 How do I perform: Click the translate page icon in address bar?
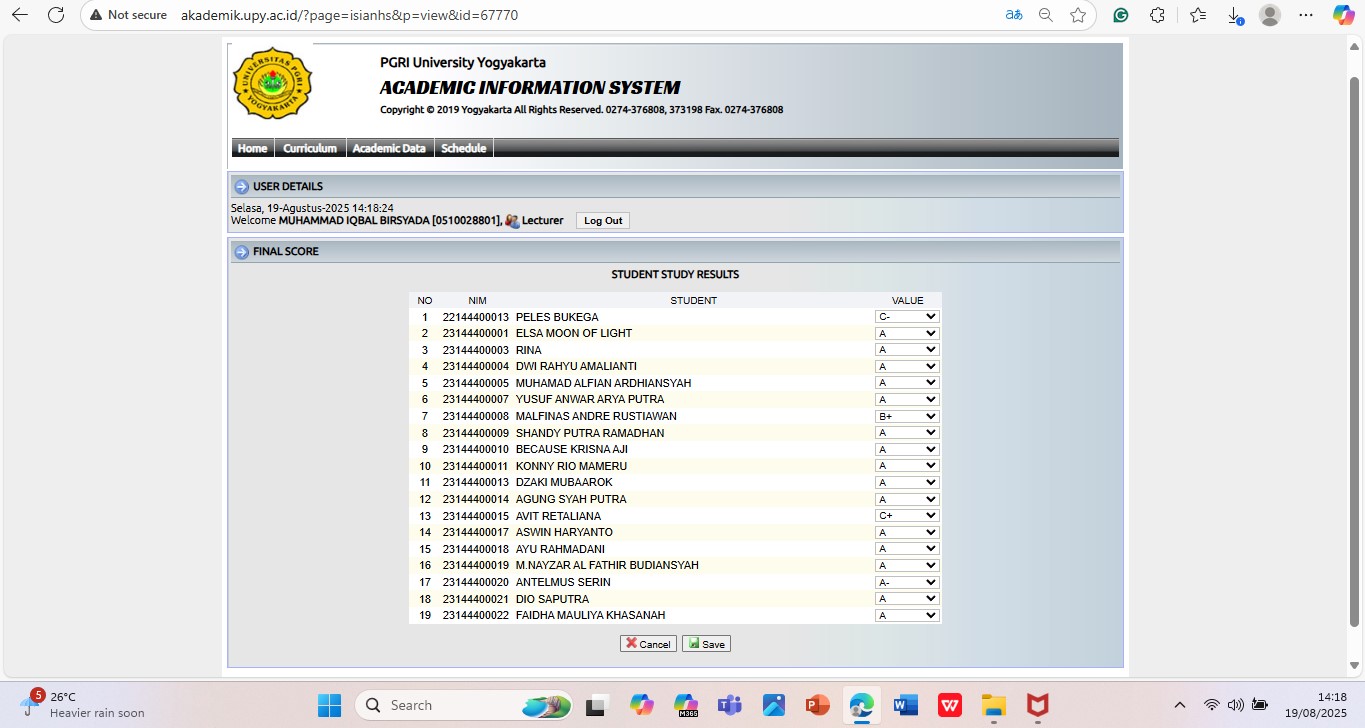tap(1014, 15)
